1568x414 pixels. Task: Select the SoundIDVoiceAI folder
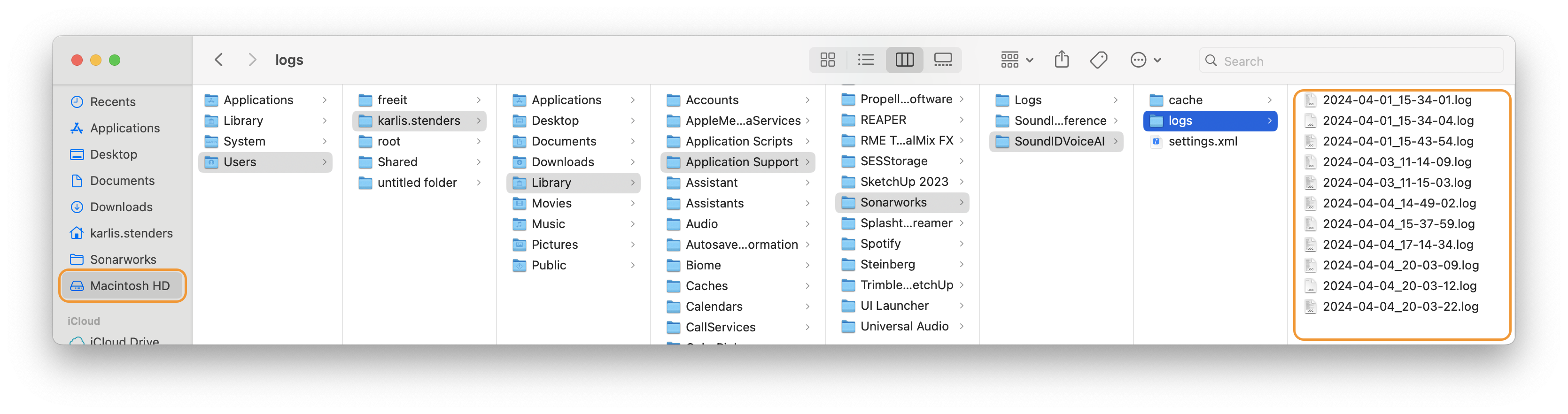pyautogui.click(x=1056, y=141)
